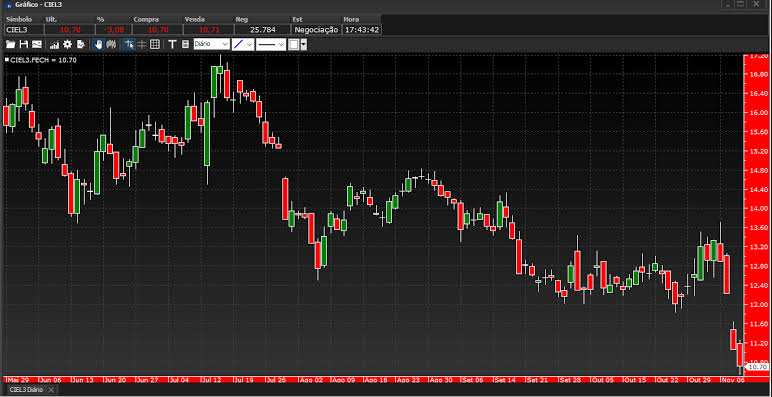Open the Diário timeframe dropdown

211,44
